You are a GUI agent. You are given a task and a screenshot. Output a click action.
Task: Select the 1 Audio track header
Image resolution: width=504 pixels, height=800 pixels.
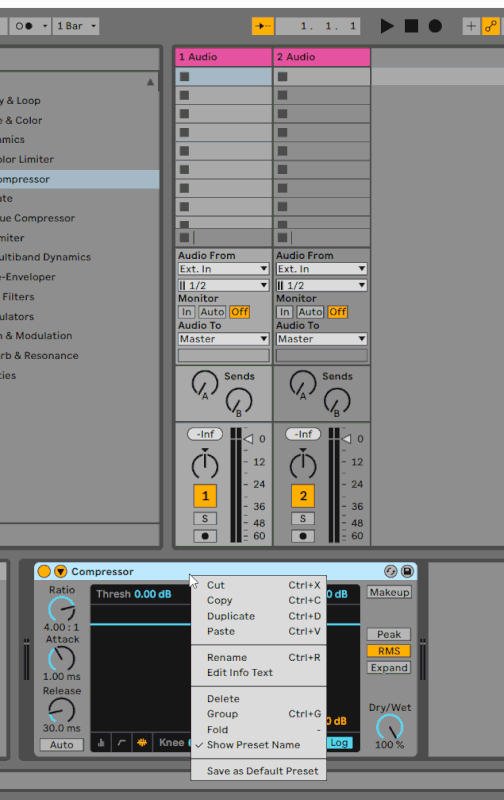coord(223,57)
